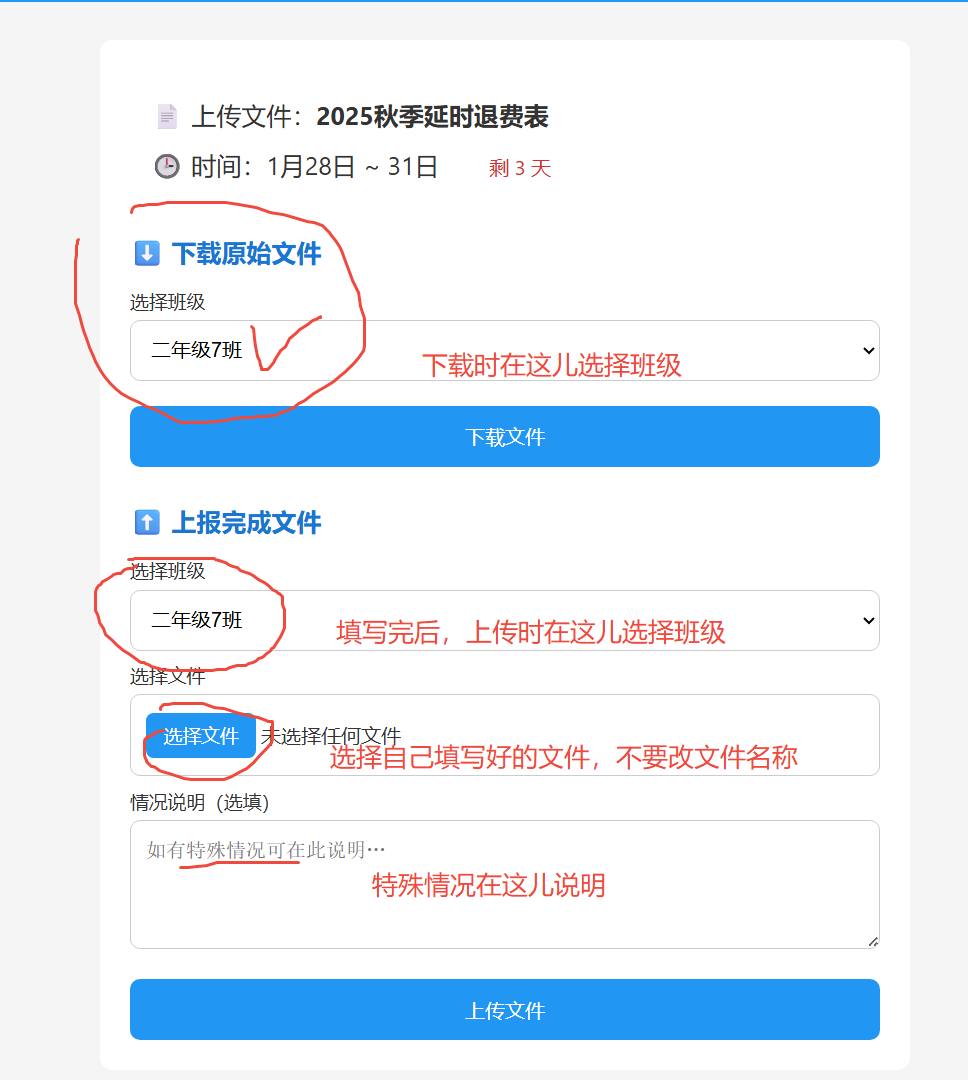Click the document icon beside 上传文件 title
Image resolution: width=968 pixels, height=1080 pixels.
[167, 116]
